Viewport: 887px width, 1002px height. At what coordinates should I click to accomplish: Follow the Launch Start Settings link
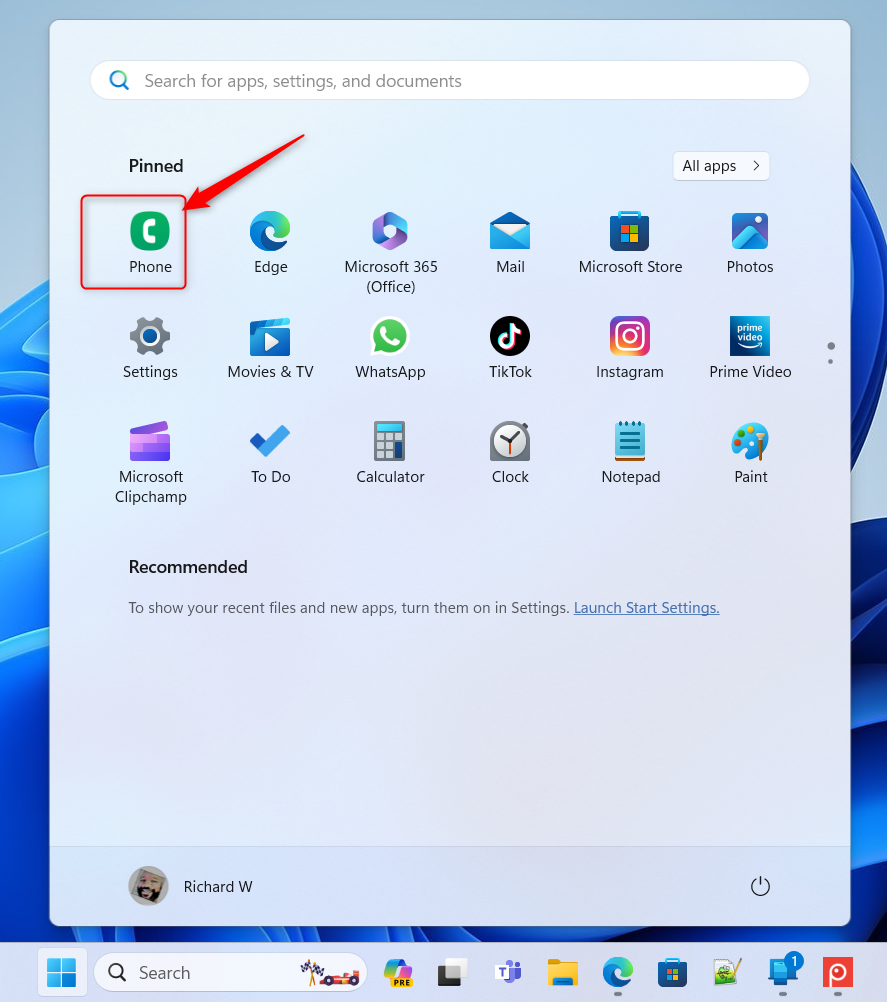[x=646, y=608]
